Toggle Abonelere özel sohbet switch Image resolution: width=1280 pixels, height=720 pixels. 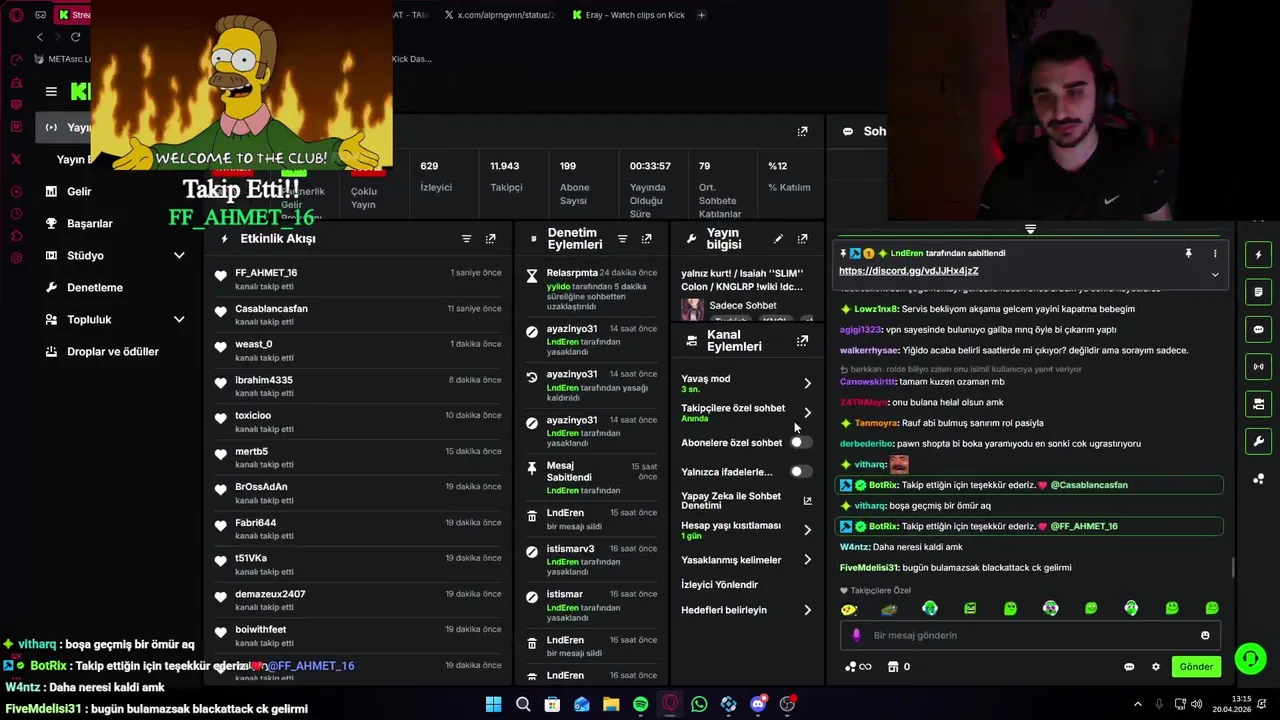tap(801, 442)
